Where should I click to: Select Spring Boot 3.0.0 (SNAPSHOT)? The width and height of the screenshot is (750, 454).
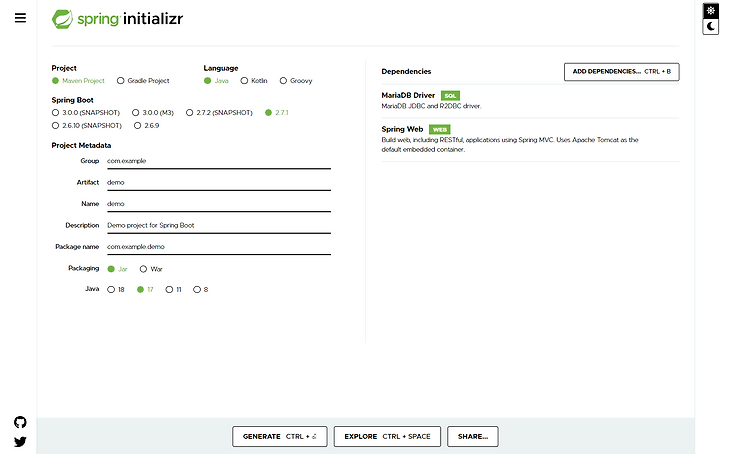tap(86, 113)
